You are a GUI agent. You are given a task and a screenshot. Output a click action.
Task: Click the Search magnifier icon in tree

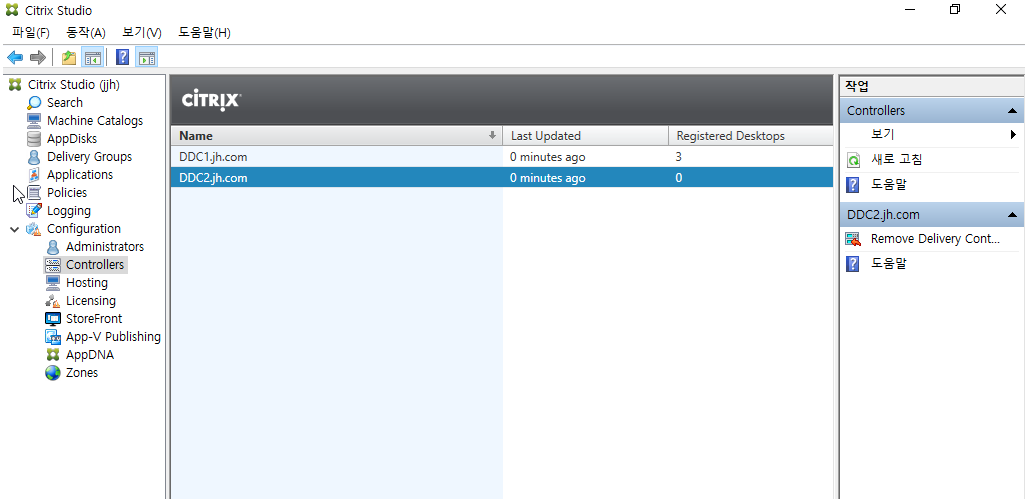tap(34, 102)
